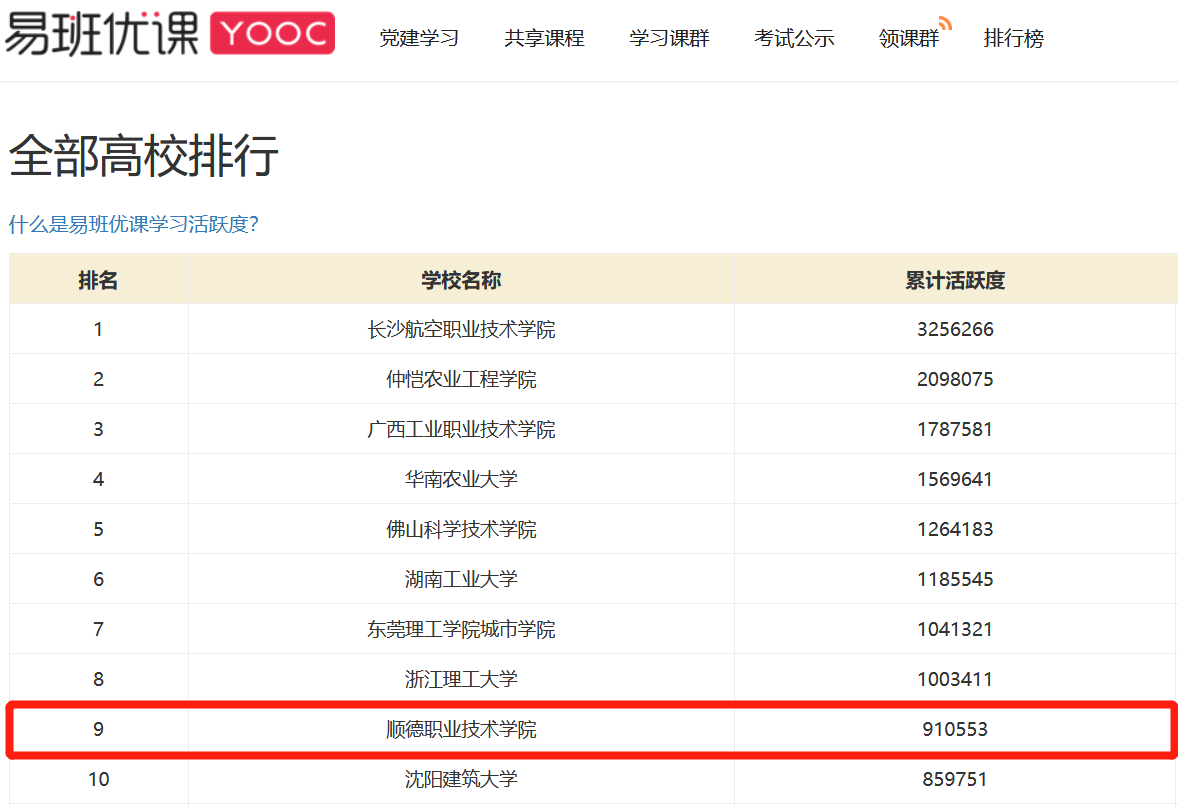Image resolution: width=1178 pixels, height=807 pixels.
Task: Select 考试公示 in the top menu
Action: click(x=794, y=39)
